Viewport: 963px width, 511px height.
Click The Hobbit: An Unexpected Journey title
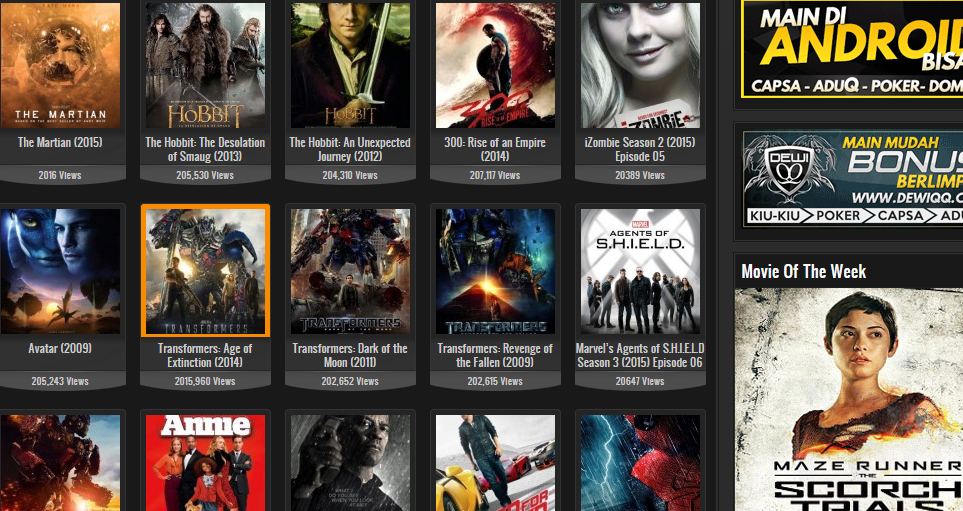point(350,149)
